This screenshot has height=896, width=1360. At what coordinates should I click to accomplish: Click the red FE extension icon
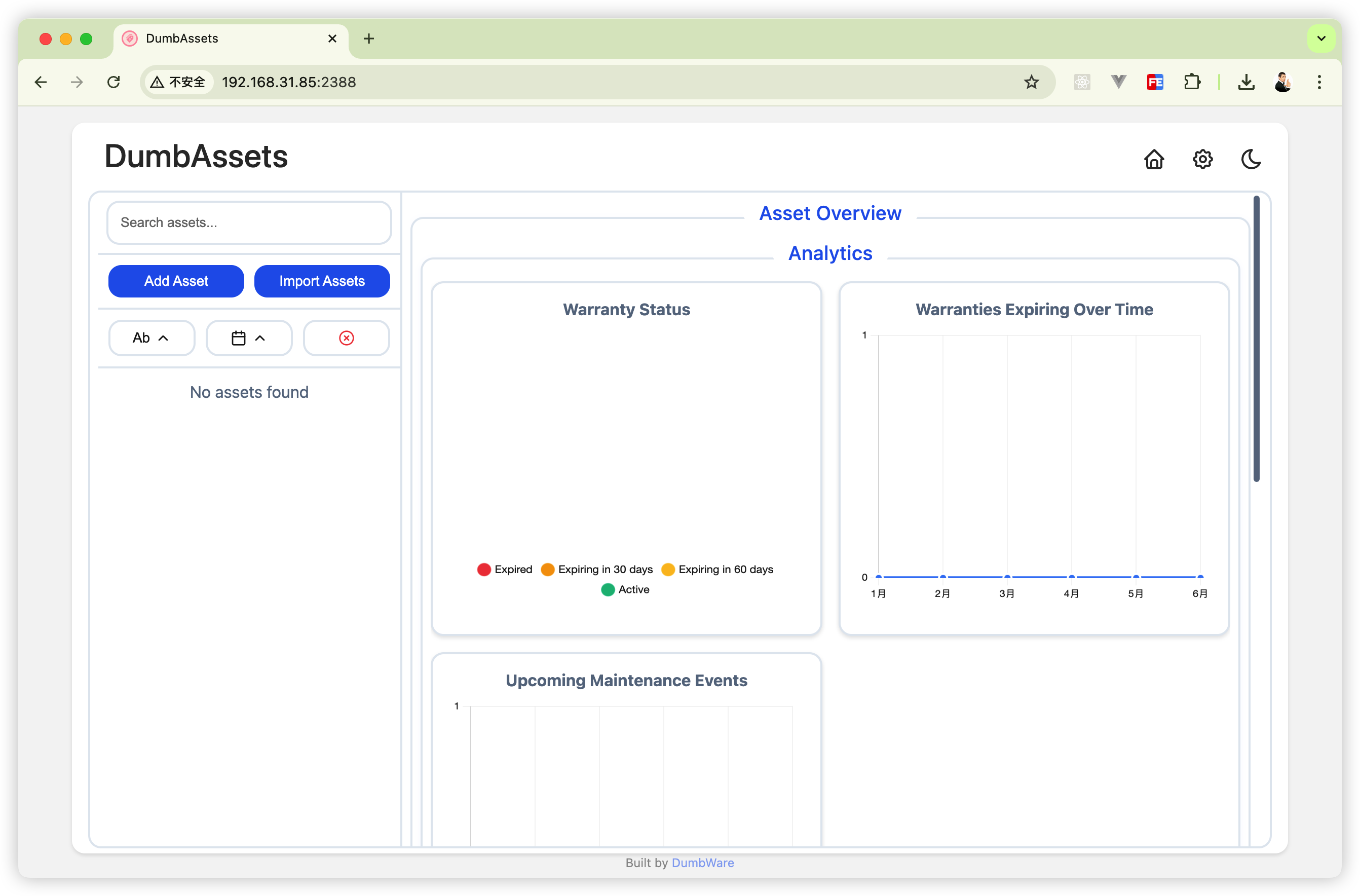pyautogui.click(x=1155, y=82)
